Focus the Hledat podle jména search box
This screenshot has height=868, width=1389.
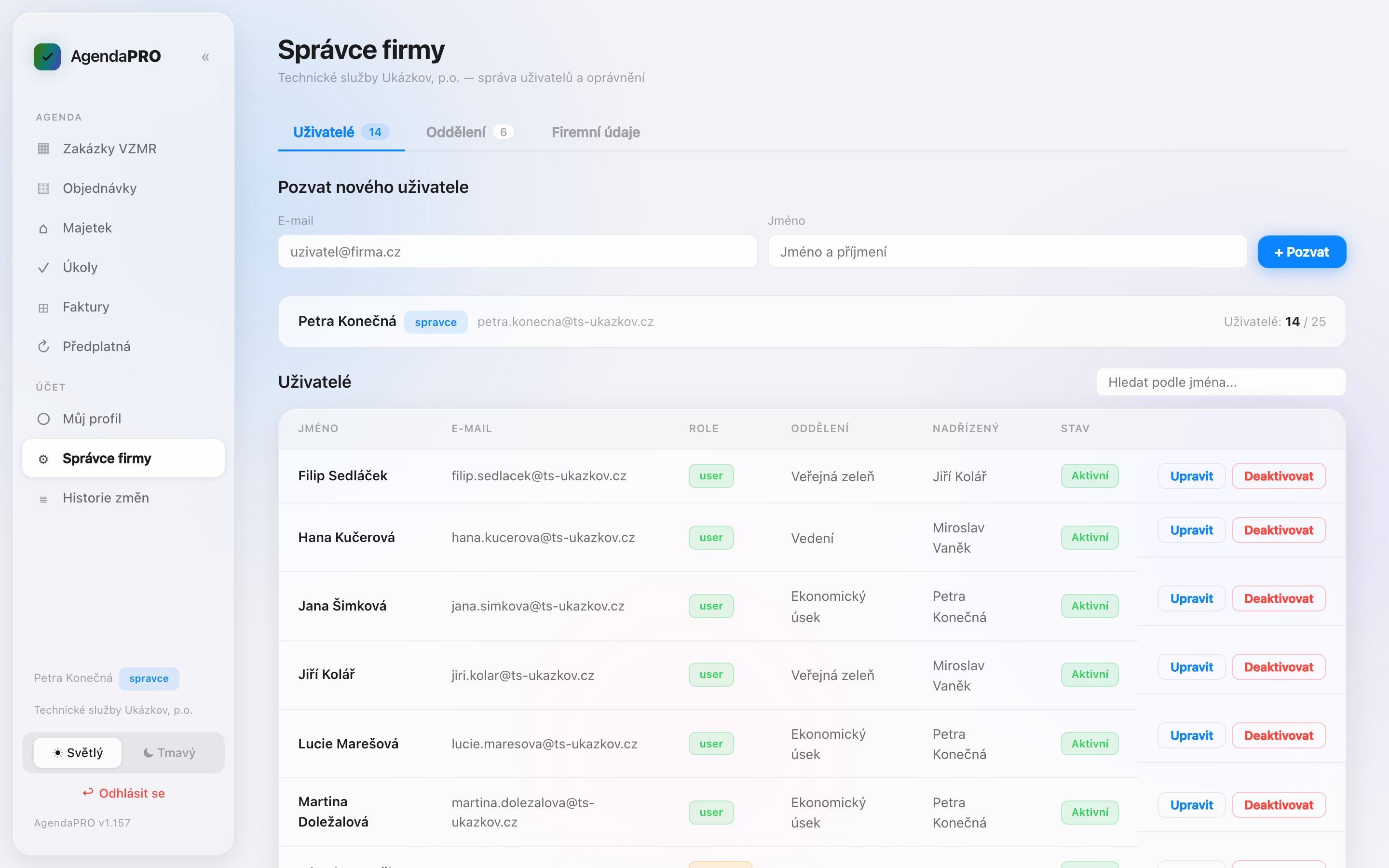coord(1220,382)
